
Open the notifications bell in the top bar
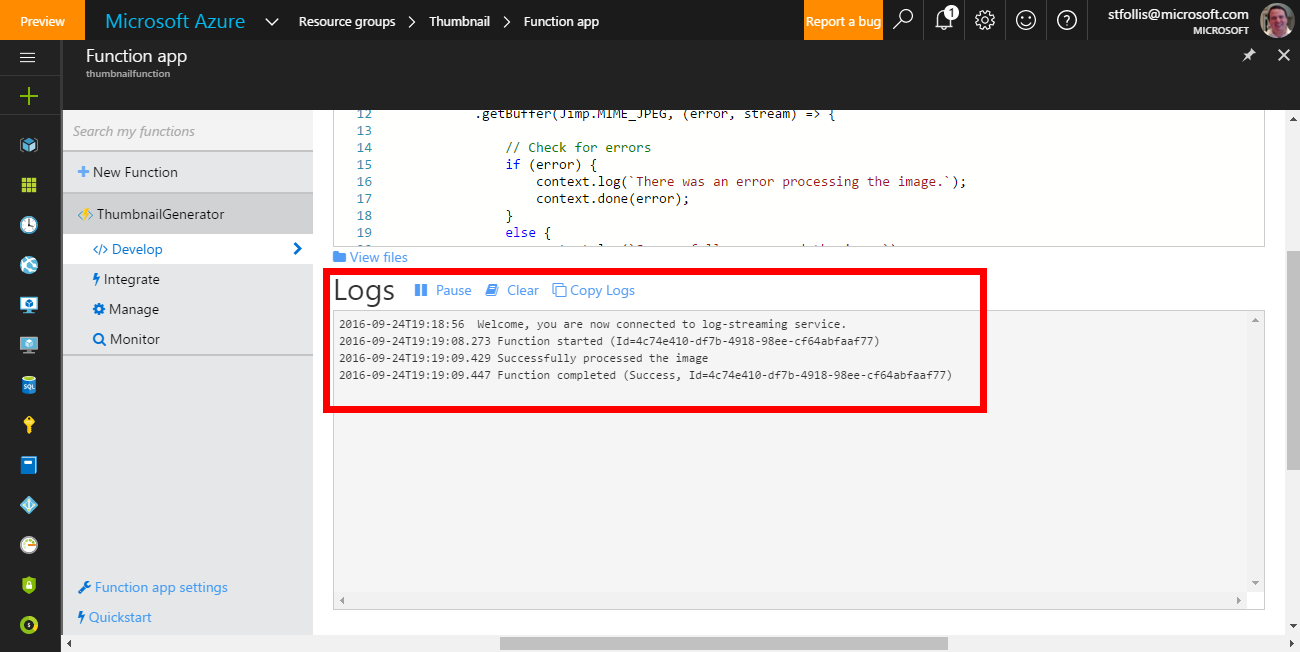[x=944, y=20]
